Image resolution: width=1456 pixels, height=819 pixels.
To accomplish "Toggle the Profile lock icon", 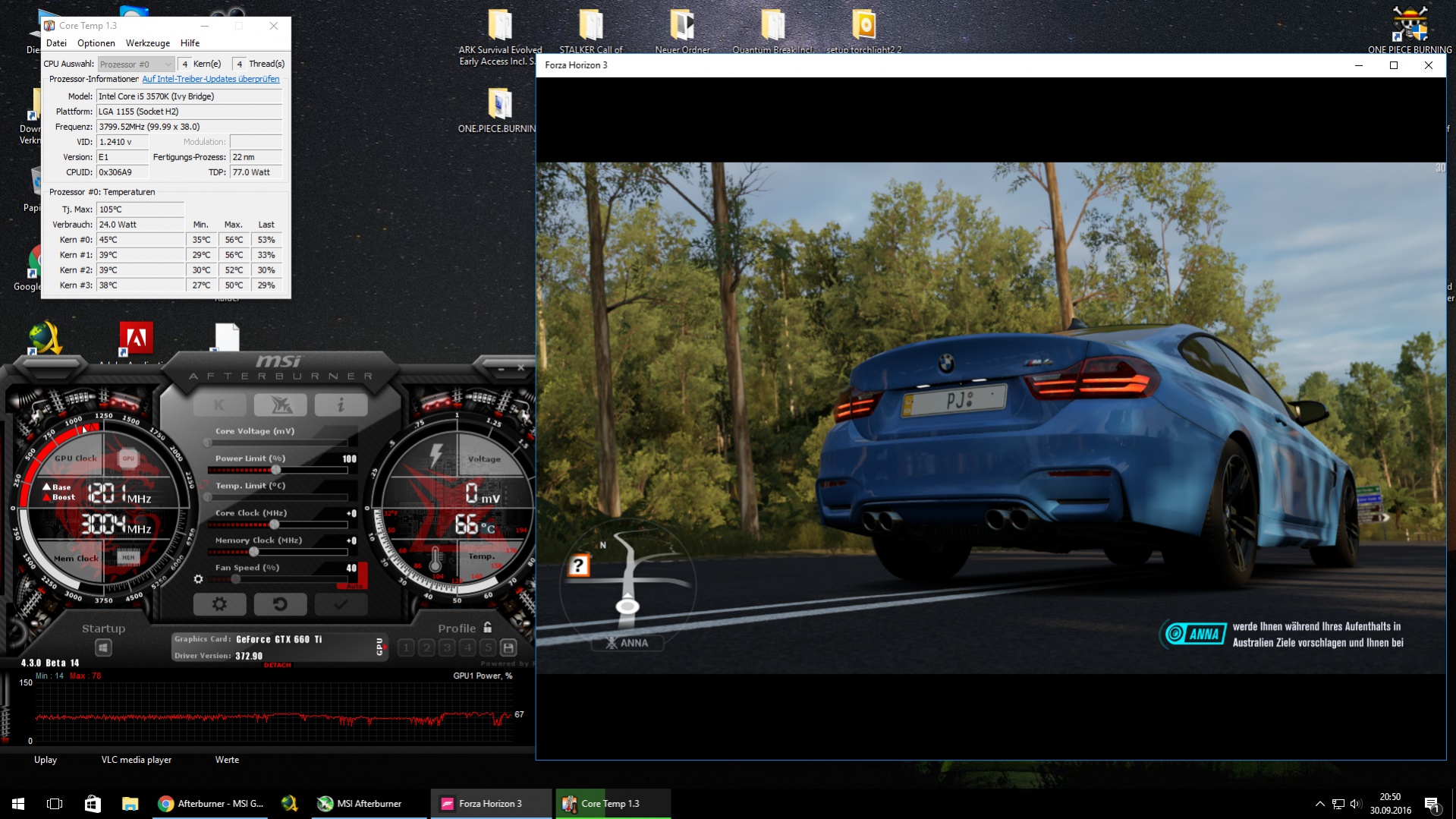I will click(x=488, y=628).
